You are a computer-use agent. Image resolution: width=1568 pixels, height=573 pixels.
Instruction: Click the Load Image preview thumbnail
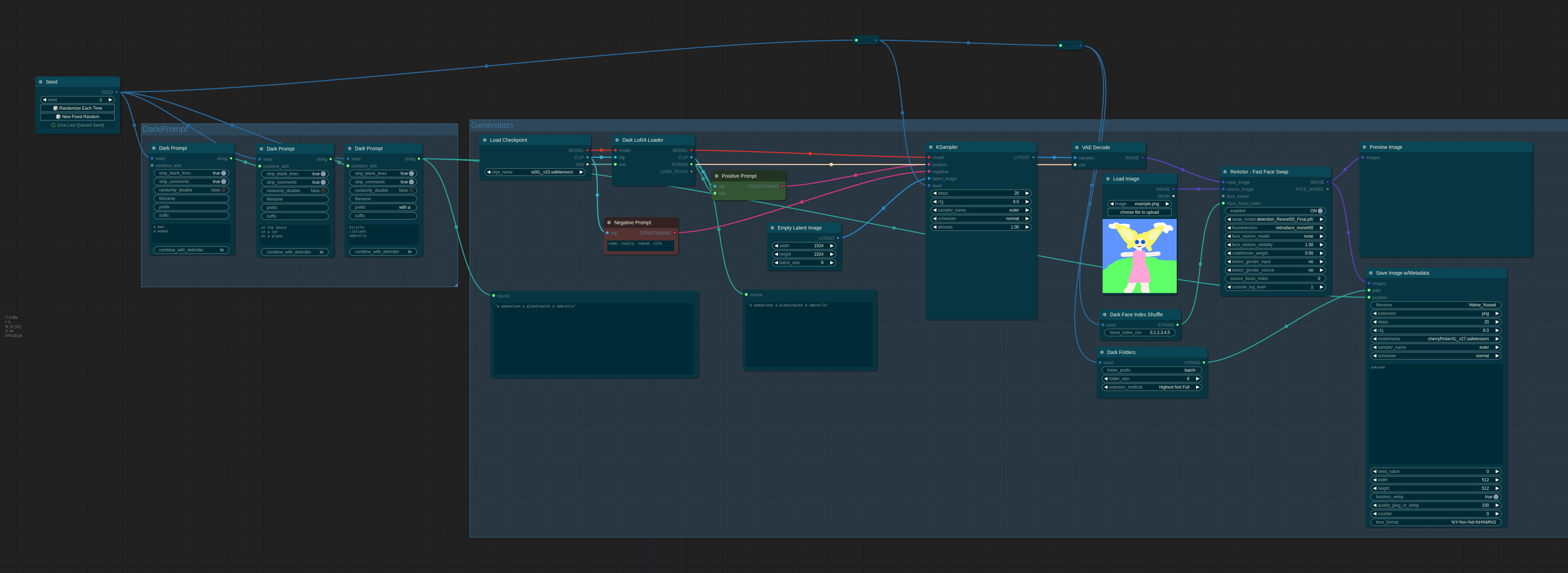pos(1139,256)
